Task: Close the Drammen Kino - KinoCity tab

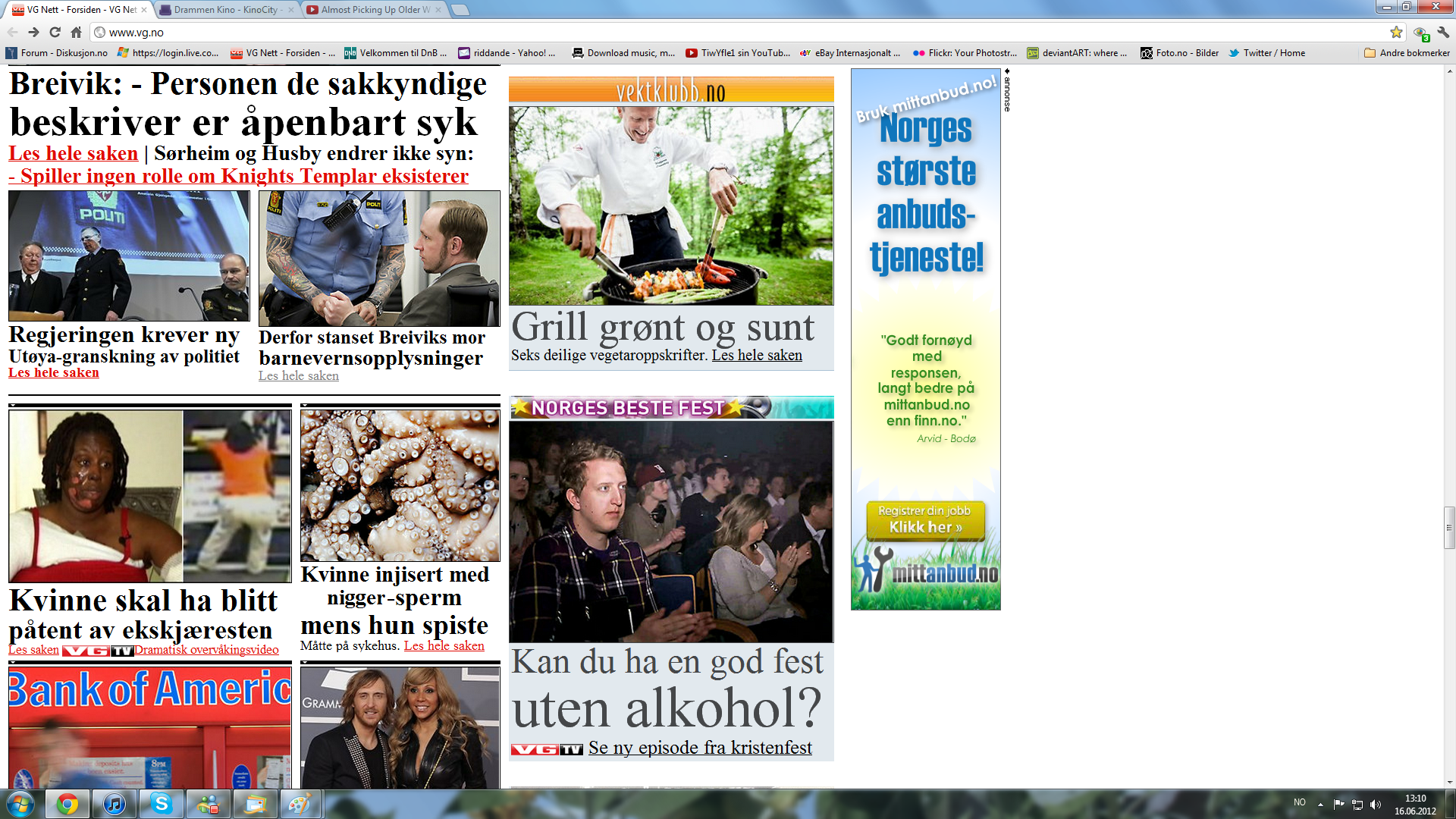Action: point(290,10)
